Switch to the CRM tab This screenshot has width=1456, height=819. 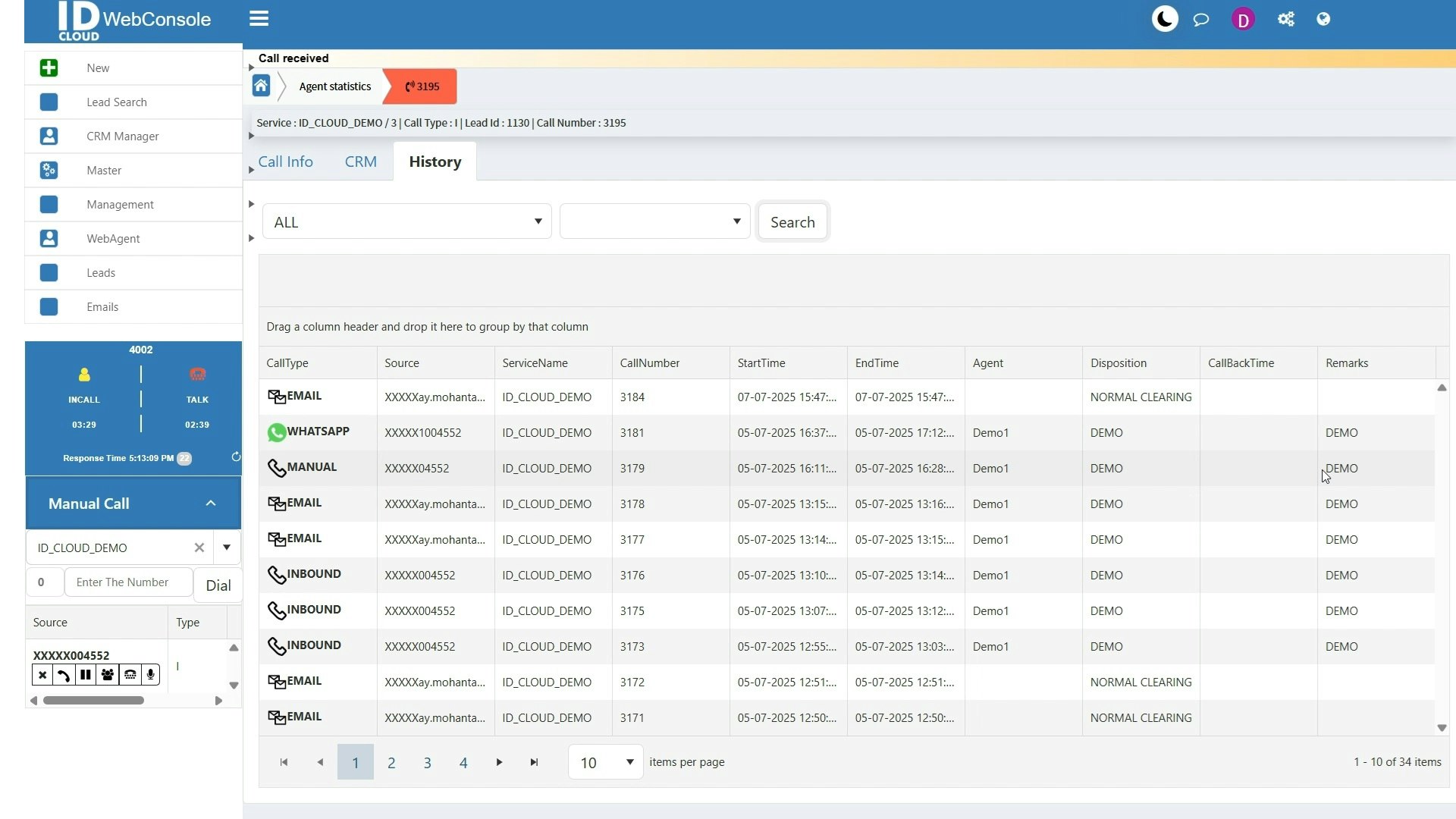tap(361, 161)
